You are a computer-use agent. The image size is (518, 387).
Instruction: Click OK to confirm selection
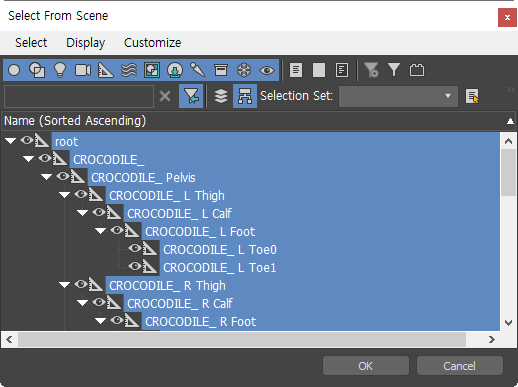coord(366,366)
